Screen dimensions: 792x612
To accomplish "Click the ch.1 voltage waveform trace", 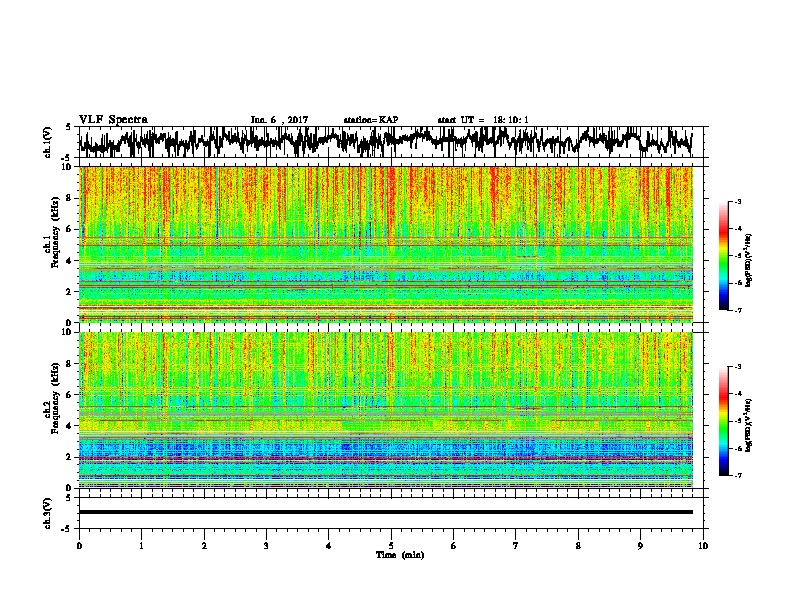I will pyautogui.click(x=385, y=142).
